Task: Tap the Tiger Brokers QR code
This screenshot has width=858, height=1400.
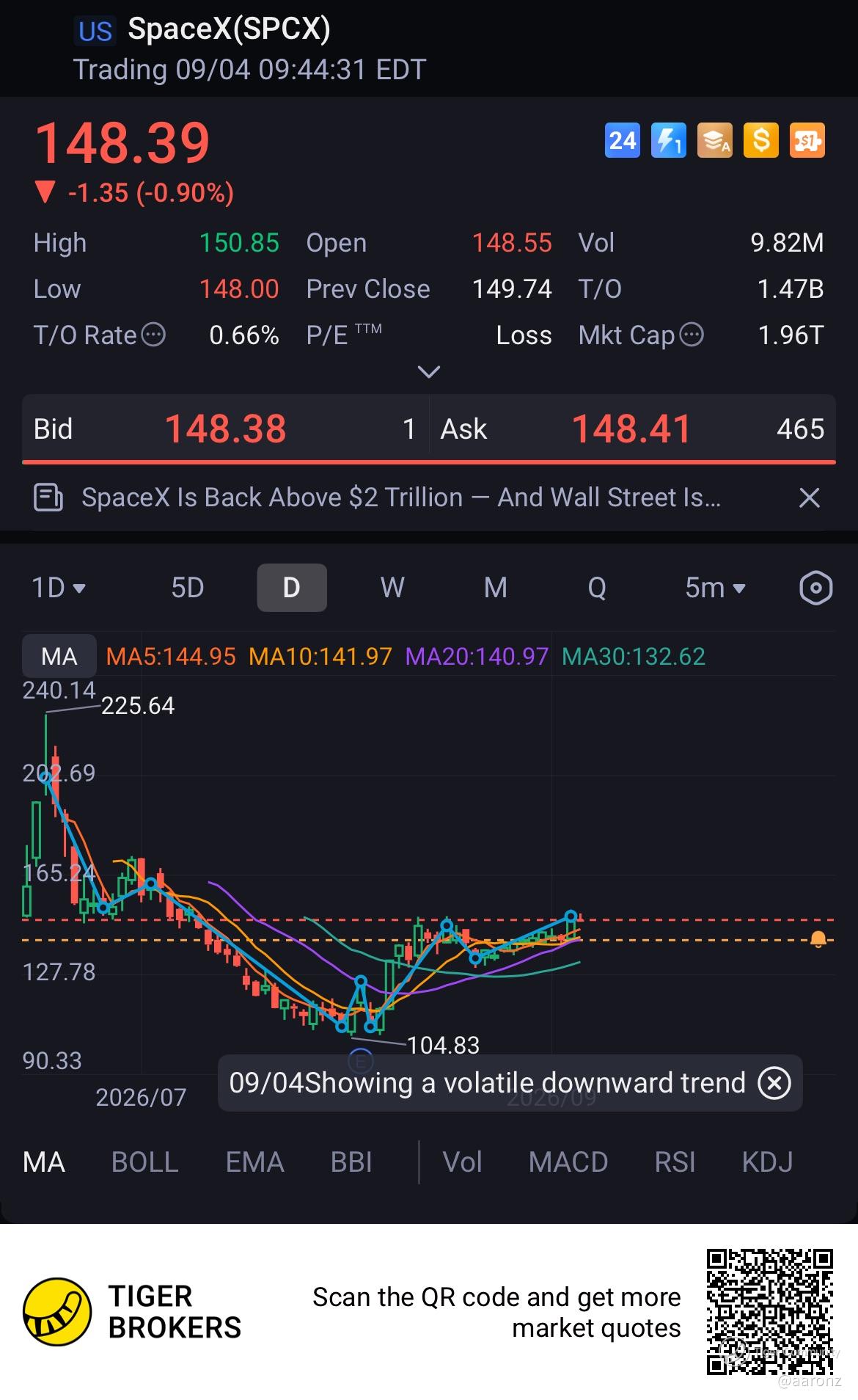Action: pyautogui.click(x=770, y=1312)
